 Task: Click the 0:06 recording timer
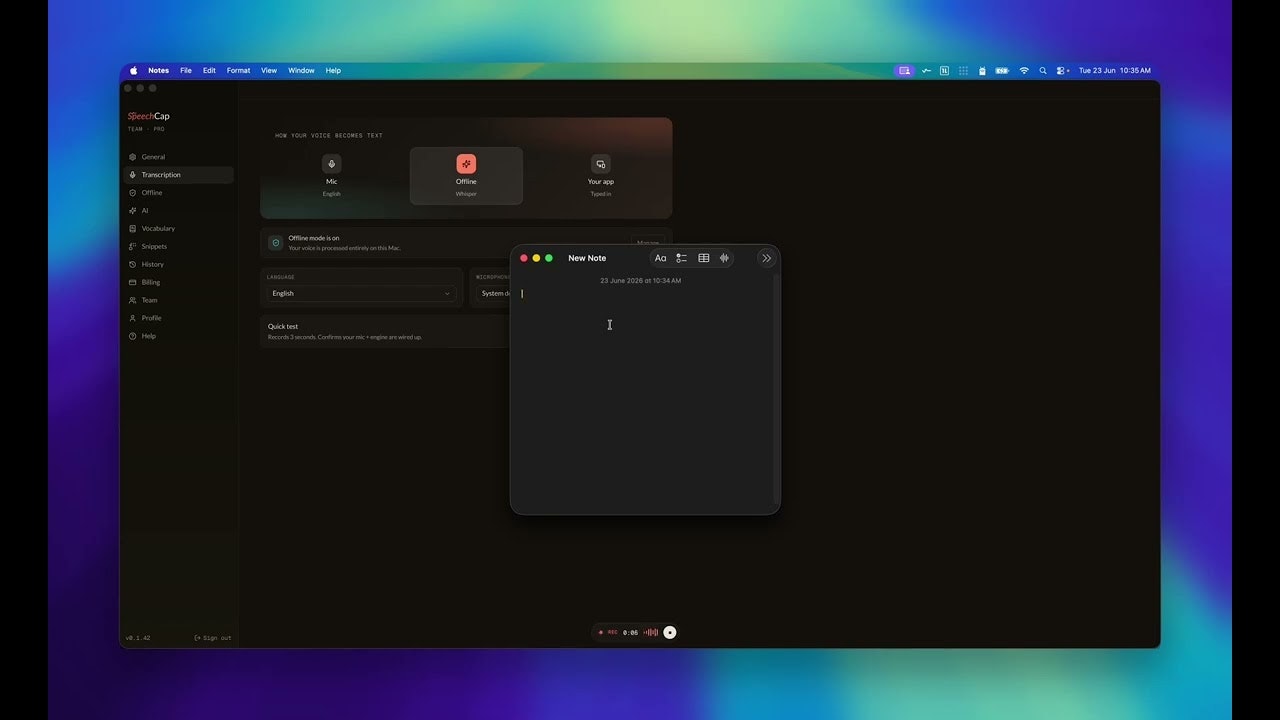pos(630,632)
